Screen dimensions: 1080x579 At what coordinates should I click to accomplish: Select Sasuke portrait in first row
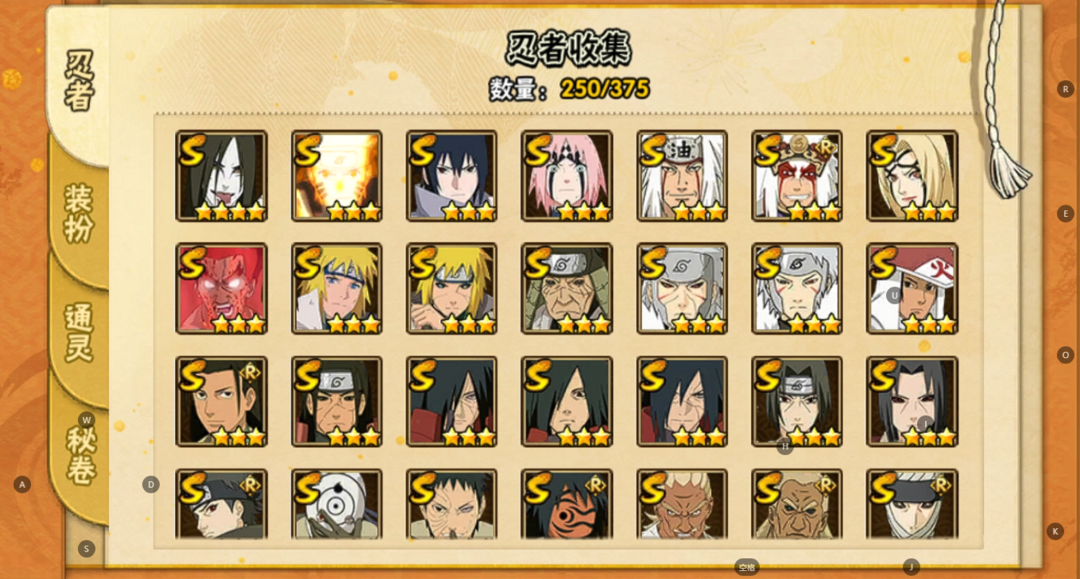pos(452,176)
